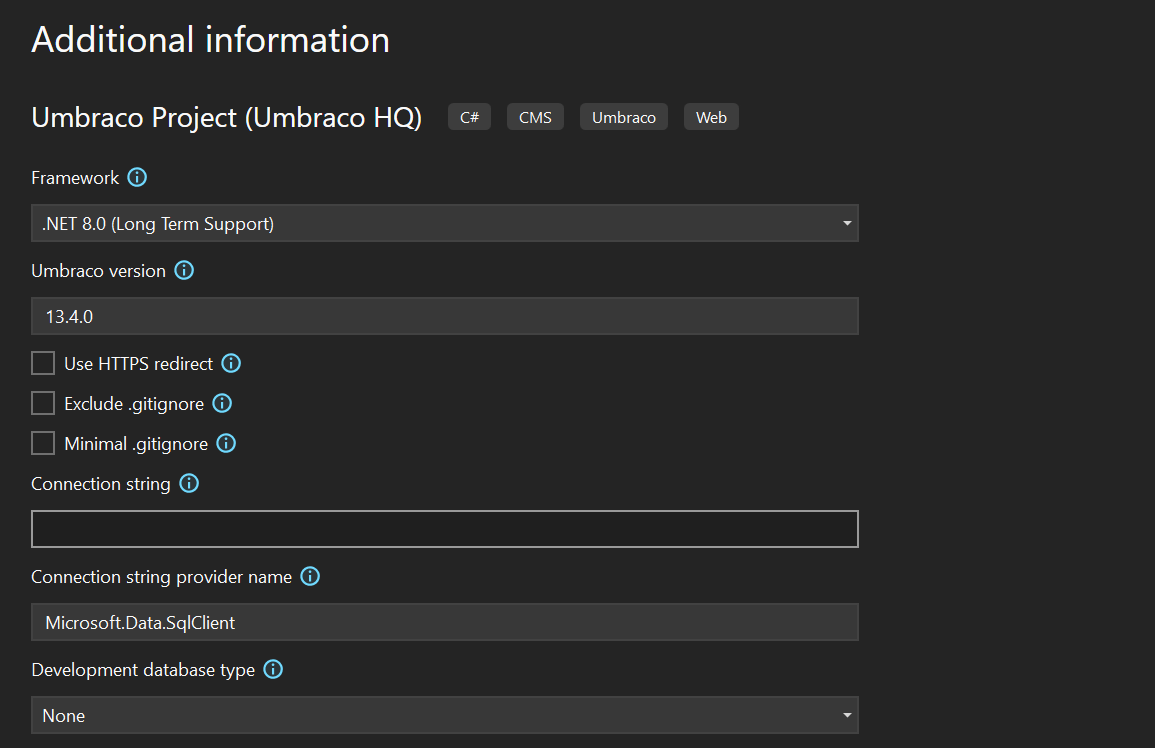
Task: Click the Umbraco version info icon
Action: 184,271
